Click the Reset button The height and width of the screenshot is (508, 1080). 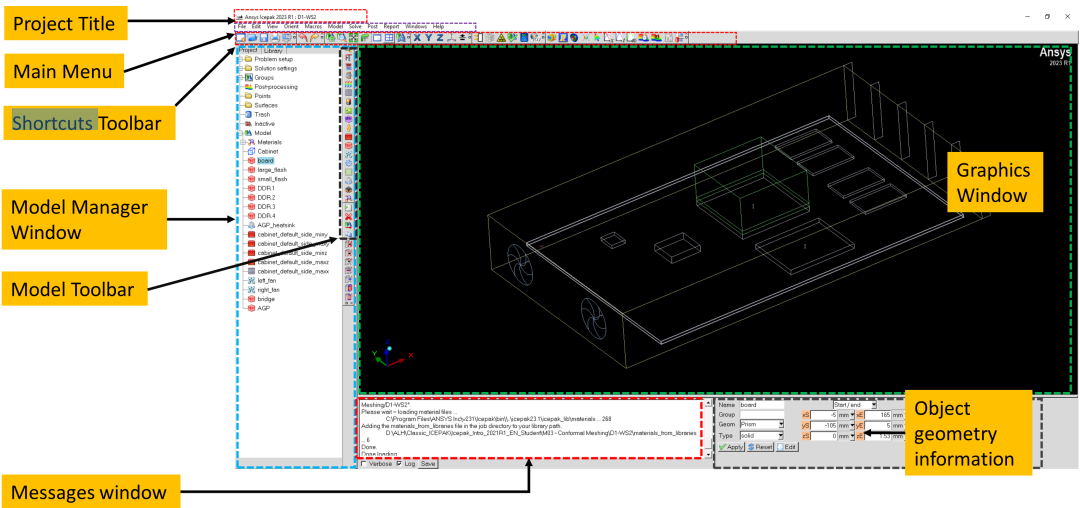point(760,447)
